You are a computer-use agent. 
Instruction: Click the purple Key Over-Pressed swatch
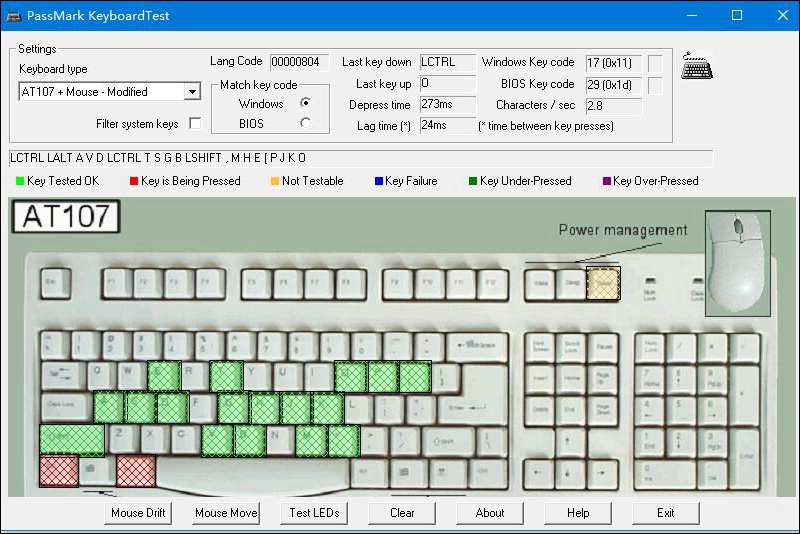pos(607,181)
